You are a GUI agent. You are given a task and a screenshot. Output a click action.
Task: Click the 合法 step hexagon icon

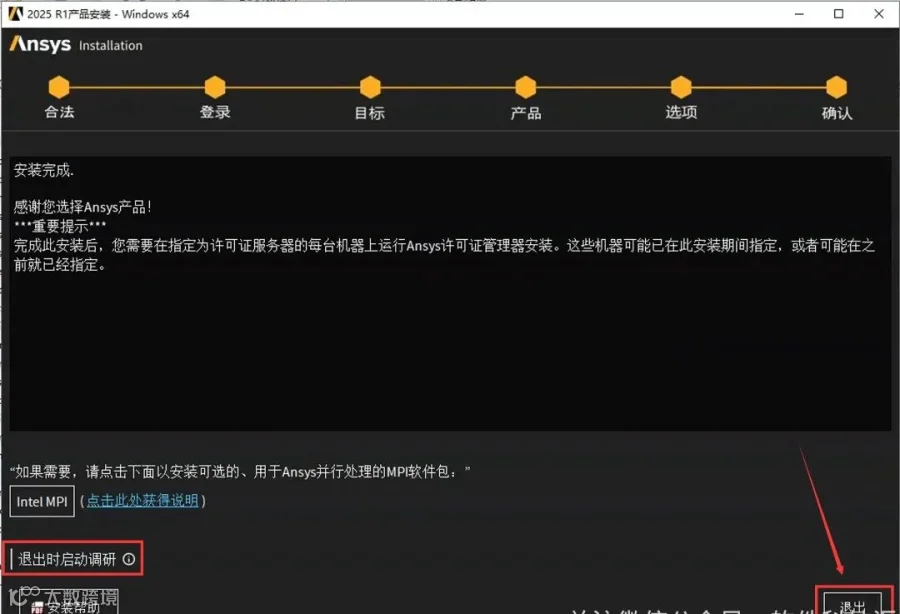point(59,87)
